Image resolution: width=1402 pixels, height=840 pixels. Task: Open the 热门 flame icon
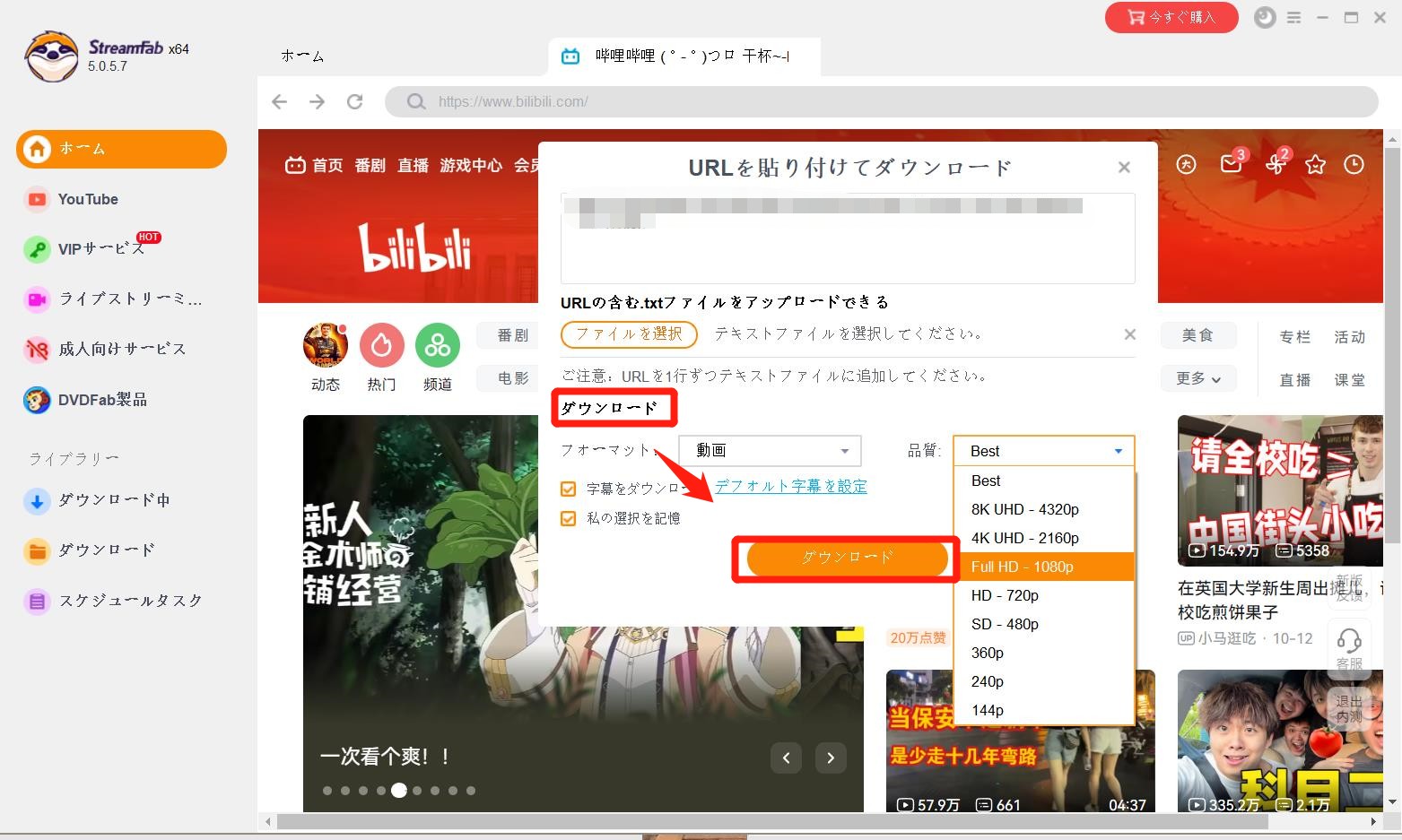click(x=382, y=345)
